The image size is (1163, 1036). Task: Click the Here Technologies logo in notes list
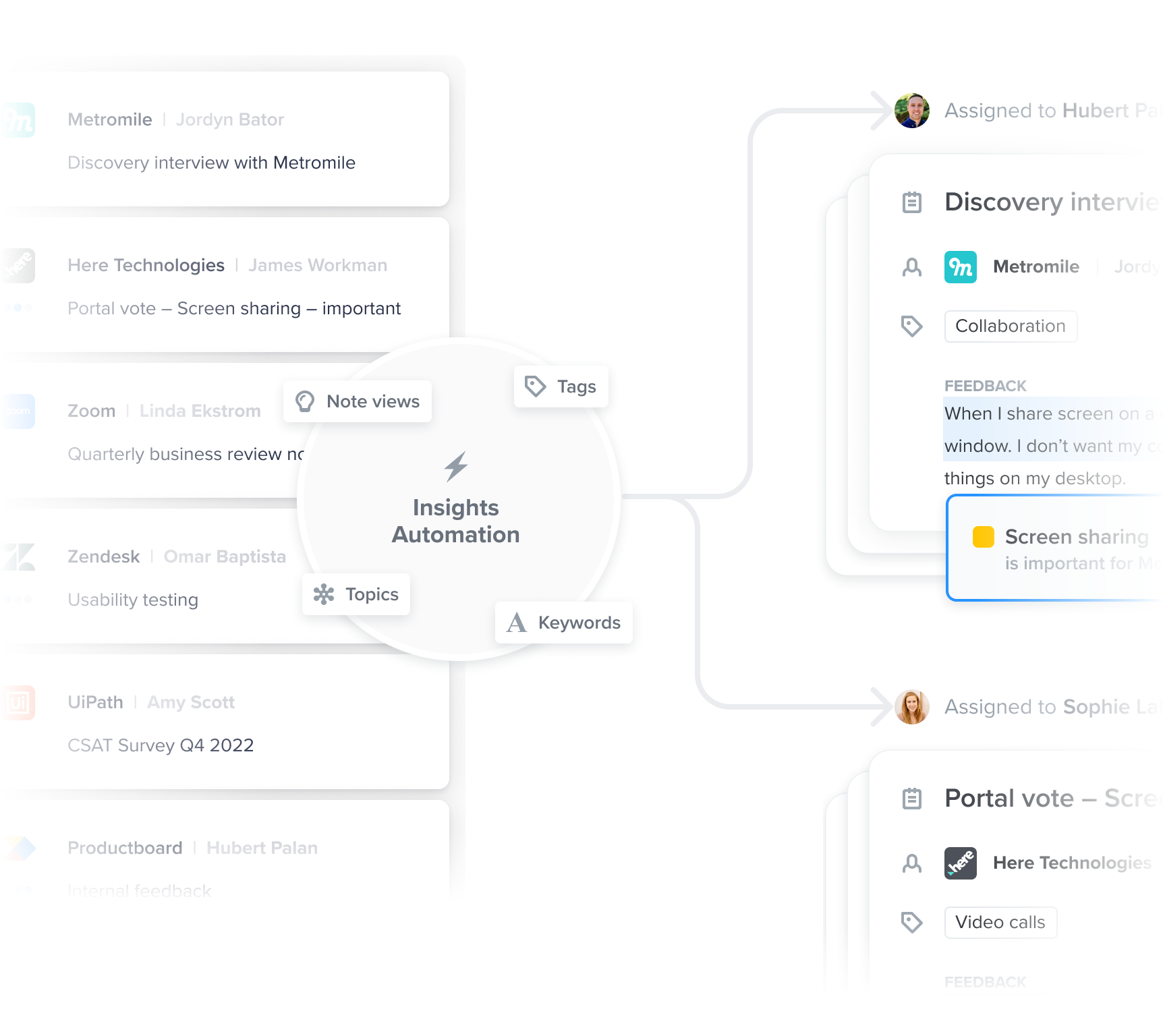point(19,266)
